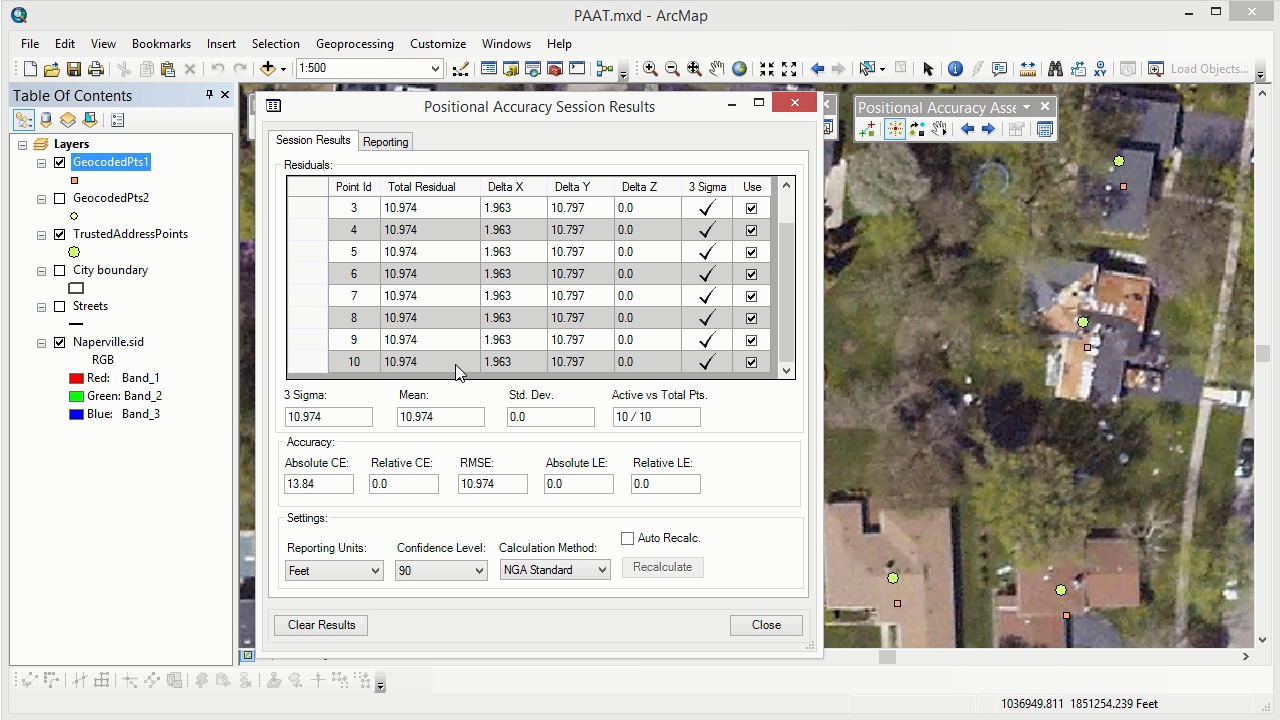Click the Clear Results button
Image resolution: width=1280 pixels, height=720 pixels.
(x=321, y=625)
